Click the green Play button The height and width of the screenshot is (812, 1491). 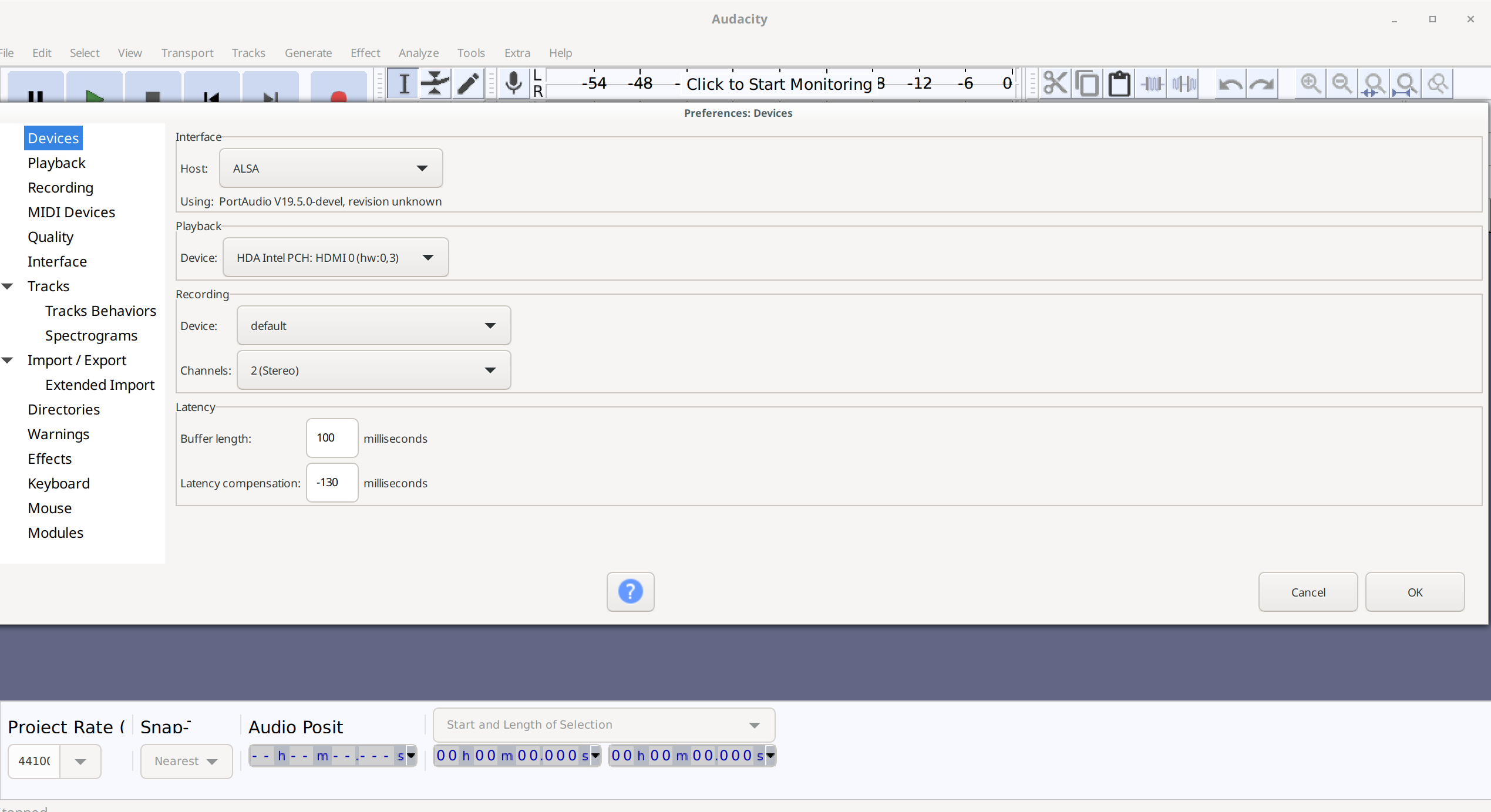(94, 87)
